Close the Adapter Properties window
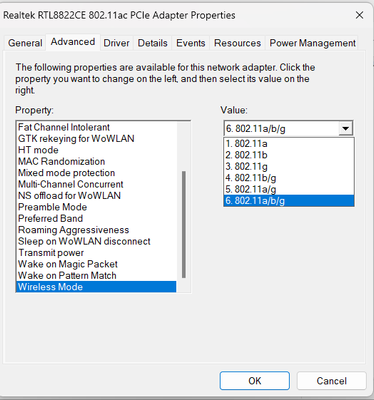The width and height of the screenshot is (374, 400). pos(359,15)
